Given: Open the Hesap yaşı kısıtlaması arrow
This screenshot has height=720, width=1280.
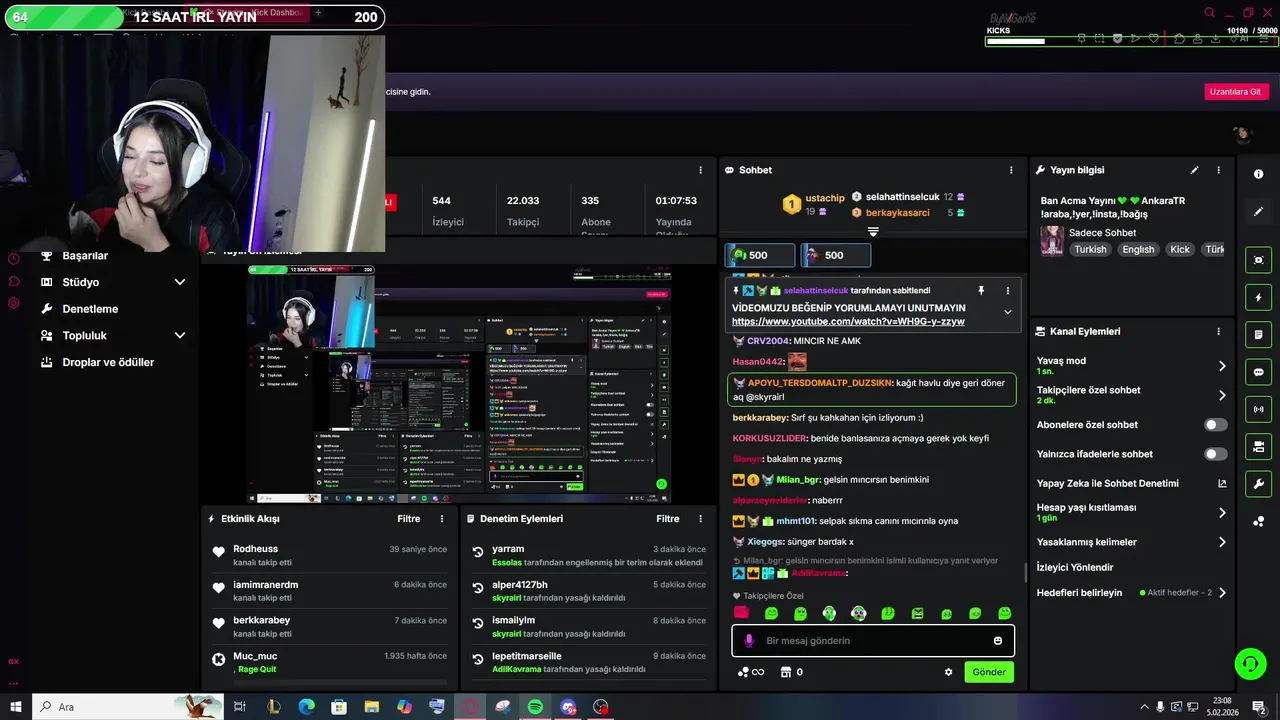Looking at the screenshot, I should [1221, 513].
